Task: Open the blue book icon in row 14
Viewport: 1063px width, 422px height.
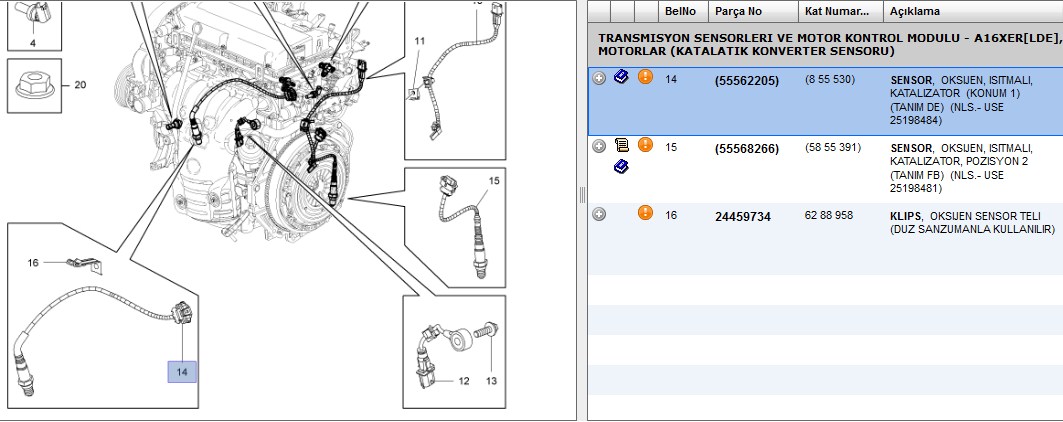Action: 621,77
